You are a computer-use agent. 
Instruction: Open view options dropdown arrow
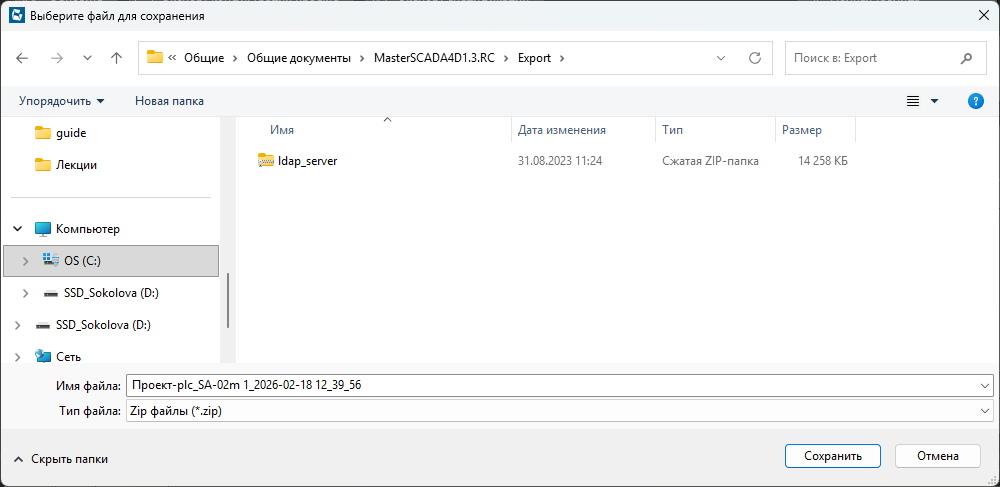[x=935, y=101]
